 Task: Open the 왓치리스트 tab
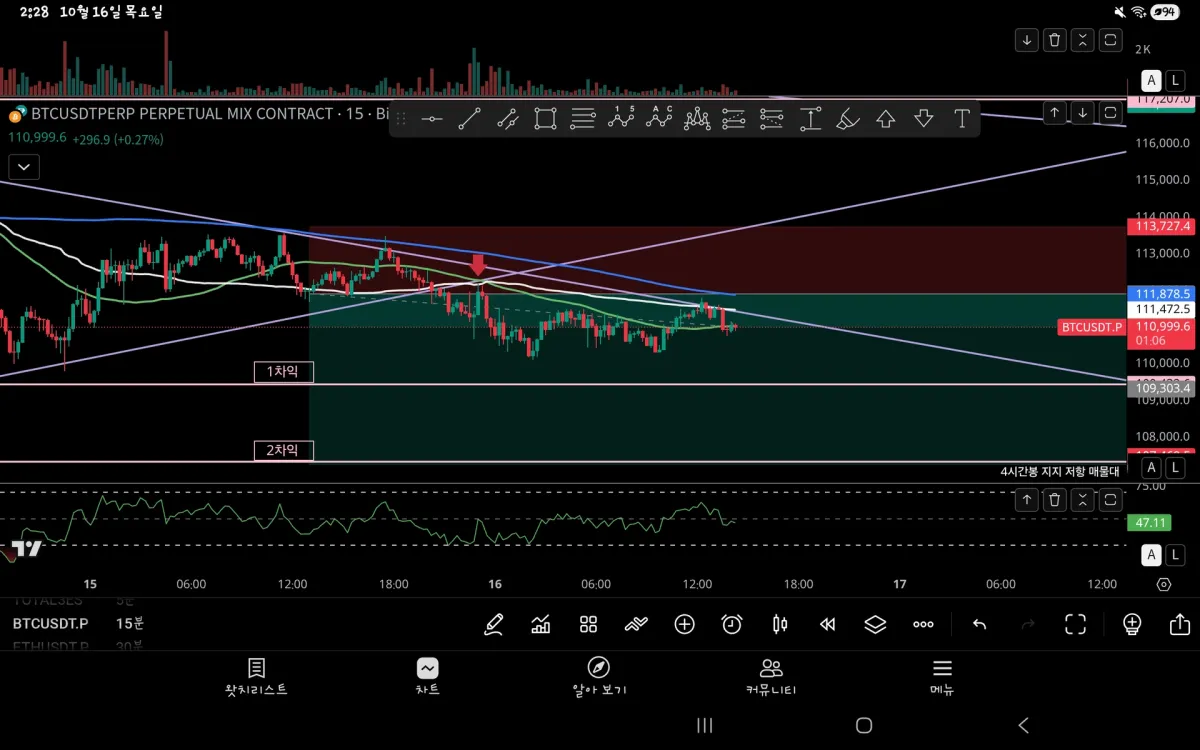click(256, 677)
